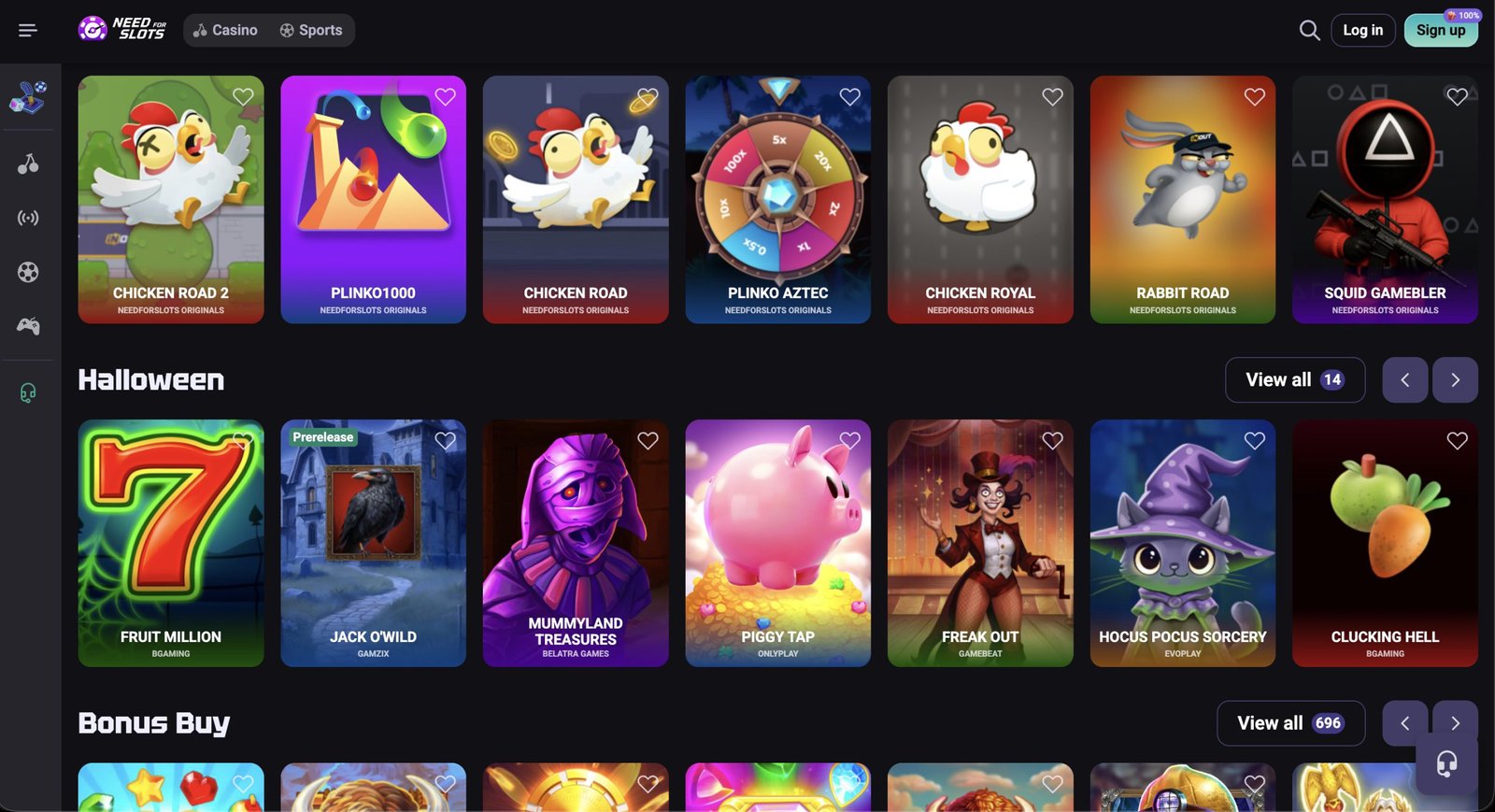Open the hamburger menu icon
1495x812 pixels.
28,30
